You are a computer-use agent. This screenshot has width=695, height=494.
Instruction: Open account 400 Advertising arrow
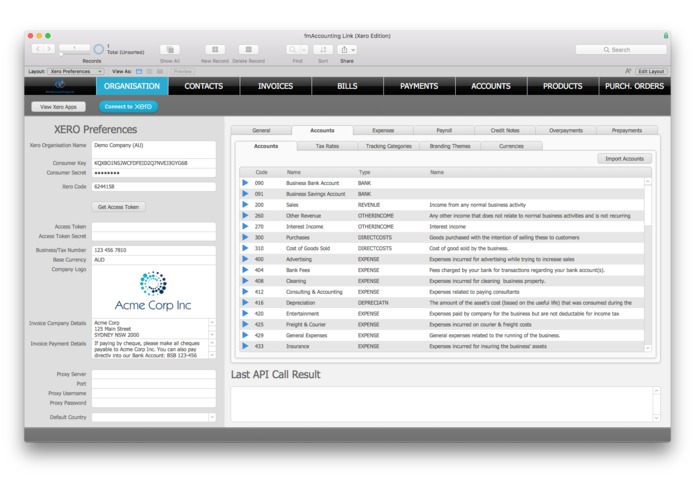coord(245,259)
